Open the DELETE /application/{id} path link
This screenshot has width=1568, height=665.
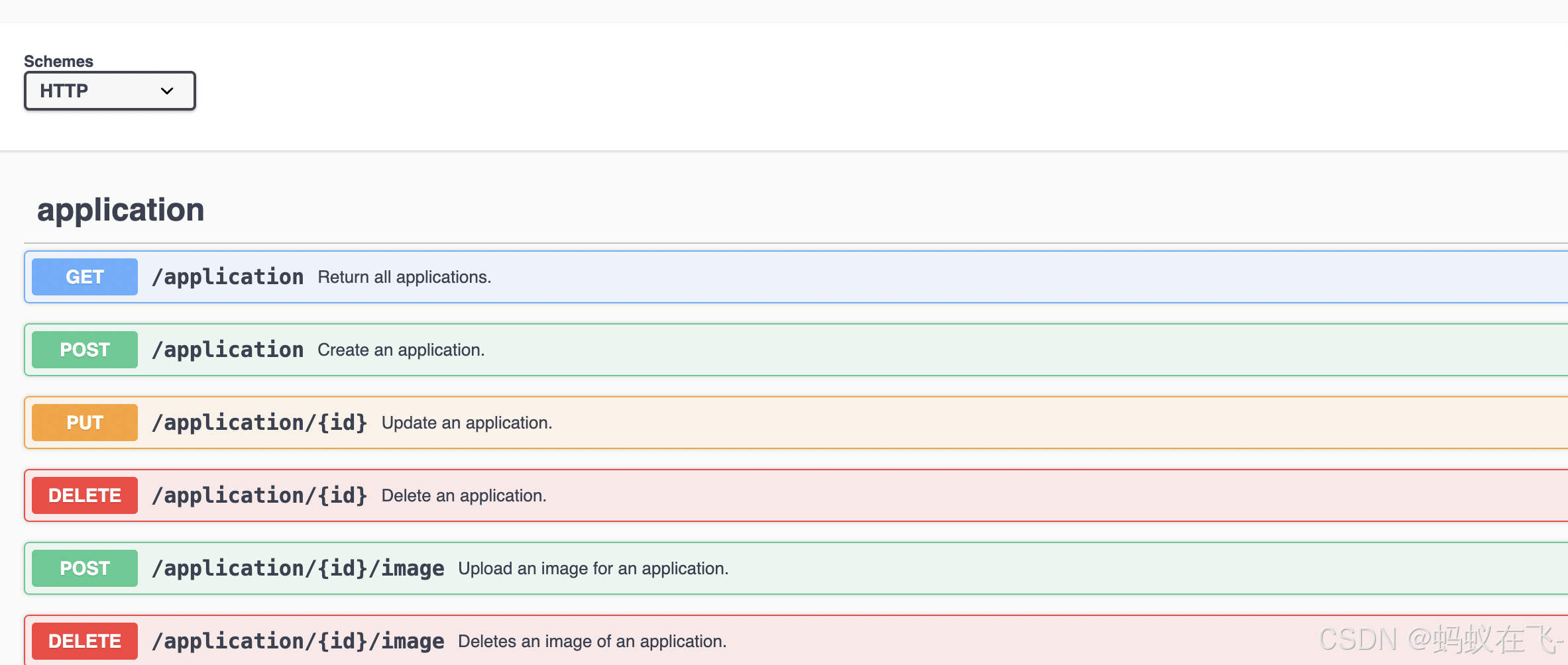[x=259, y=495]
